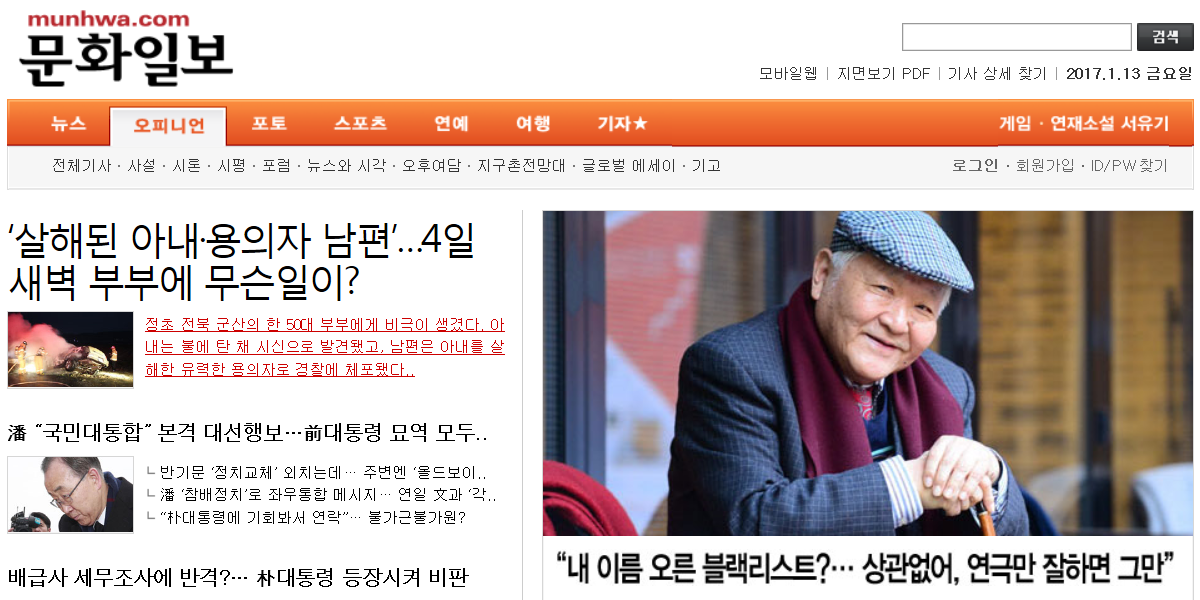Click the 검색 search button
The width and height of the screenshot is (1200, 600).
click(1165, 37)
